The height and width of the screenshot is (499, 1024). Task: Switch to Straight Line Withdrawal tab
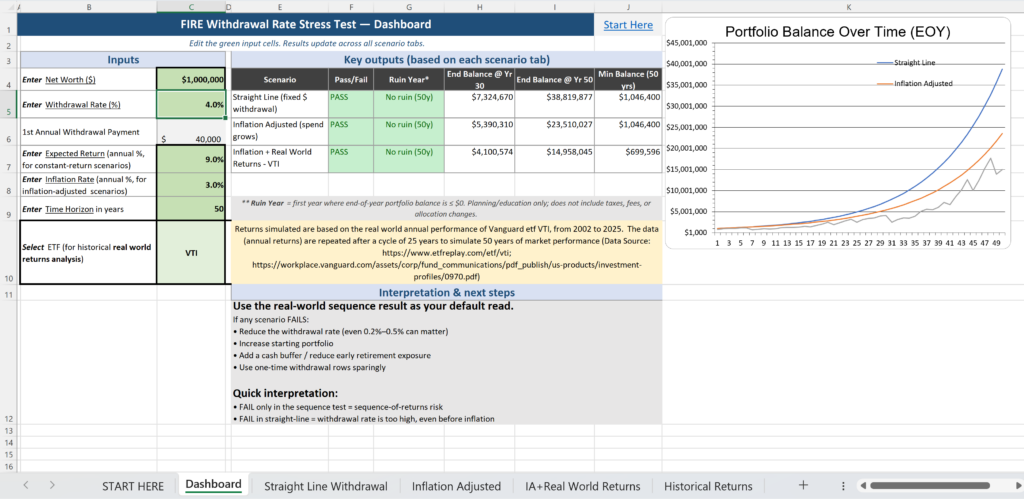click(x=325, y=486)
